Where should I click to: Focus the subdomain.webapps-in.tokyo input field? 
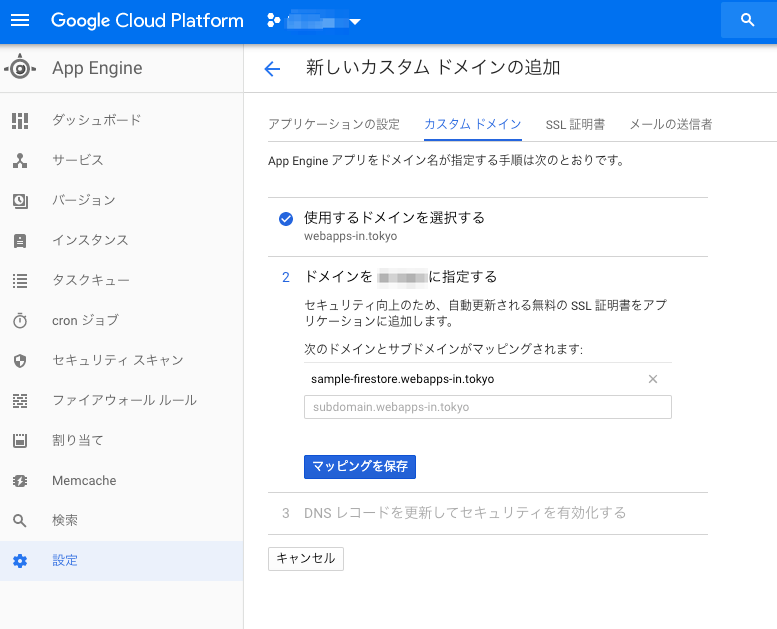[488, 407]
